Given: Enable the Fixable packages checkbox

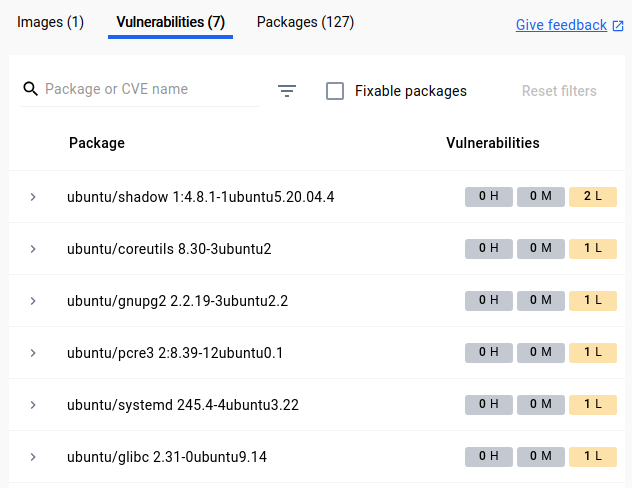Looking at the screenshot, I should point(336,91).
